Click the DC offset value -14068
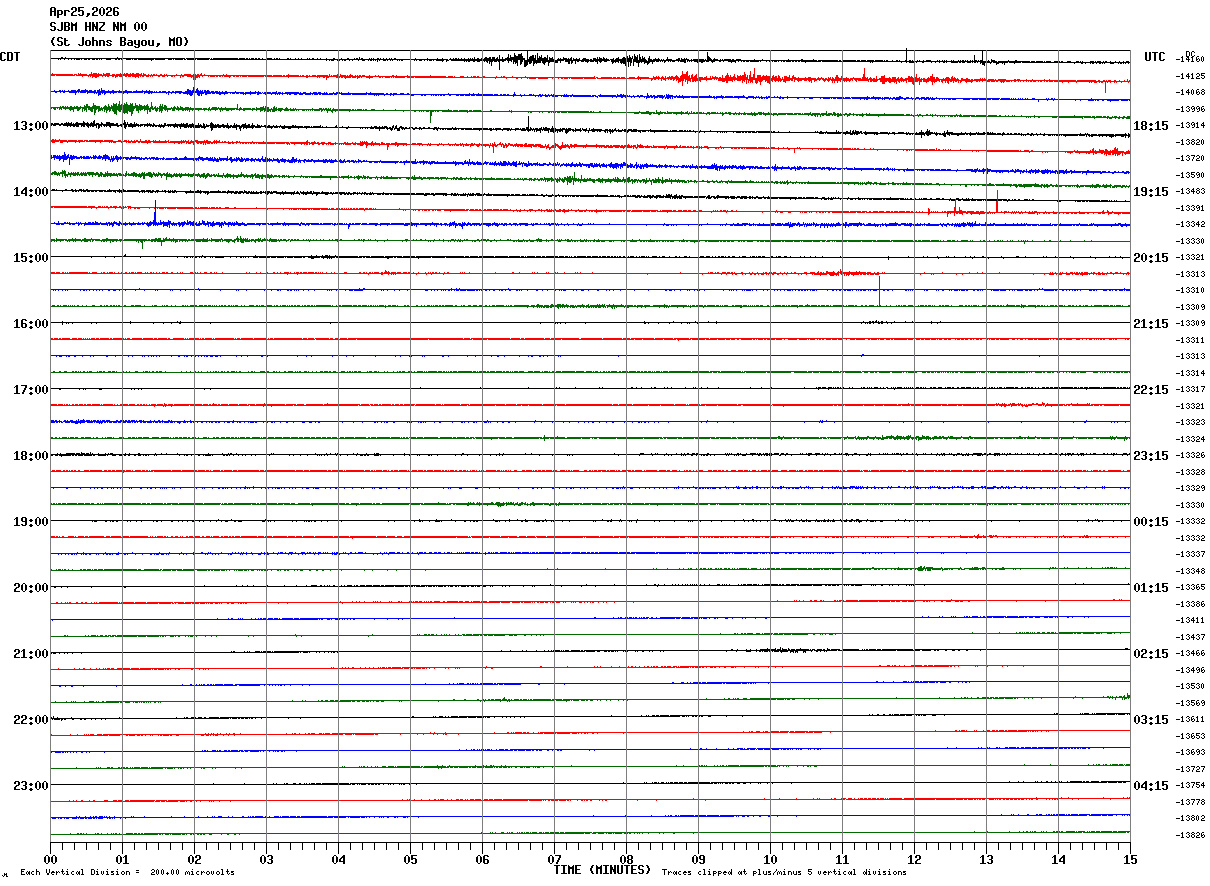The width and height of the screenshot is (1210, 886). [x=1190, y=93]
